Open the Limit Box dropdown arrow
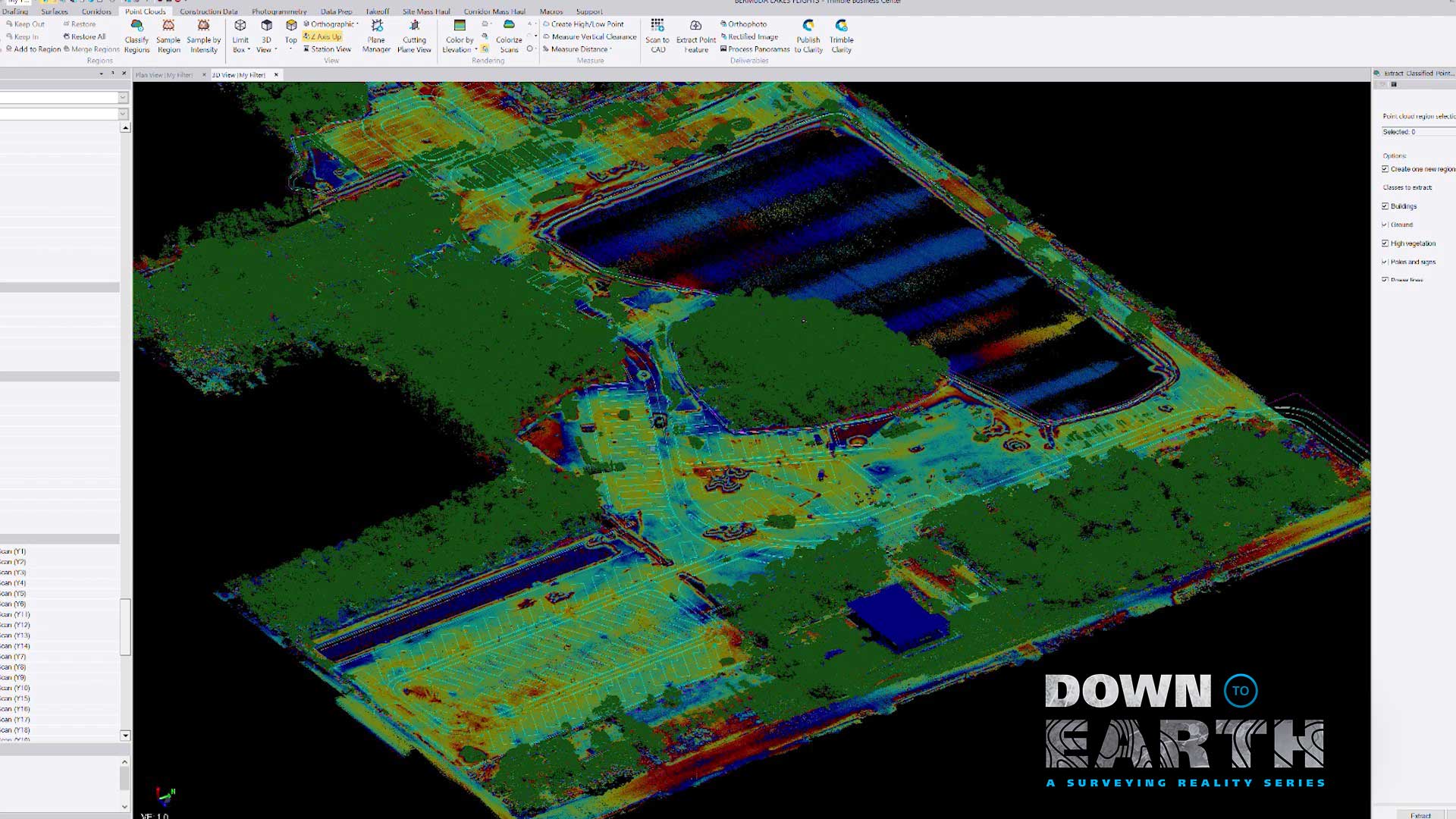This screenshot has width=1456, height=819. (249, 50)
